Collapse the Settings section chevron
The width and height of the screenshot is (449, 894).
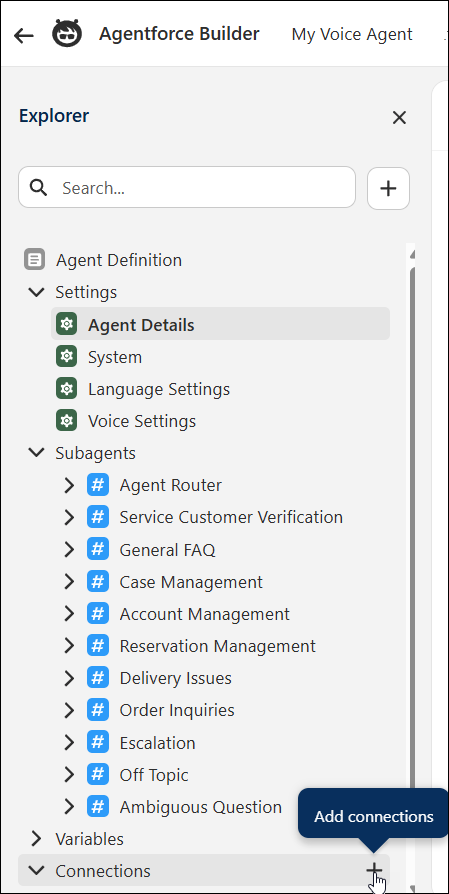[36, 292]
